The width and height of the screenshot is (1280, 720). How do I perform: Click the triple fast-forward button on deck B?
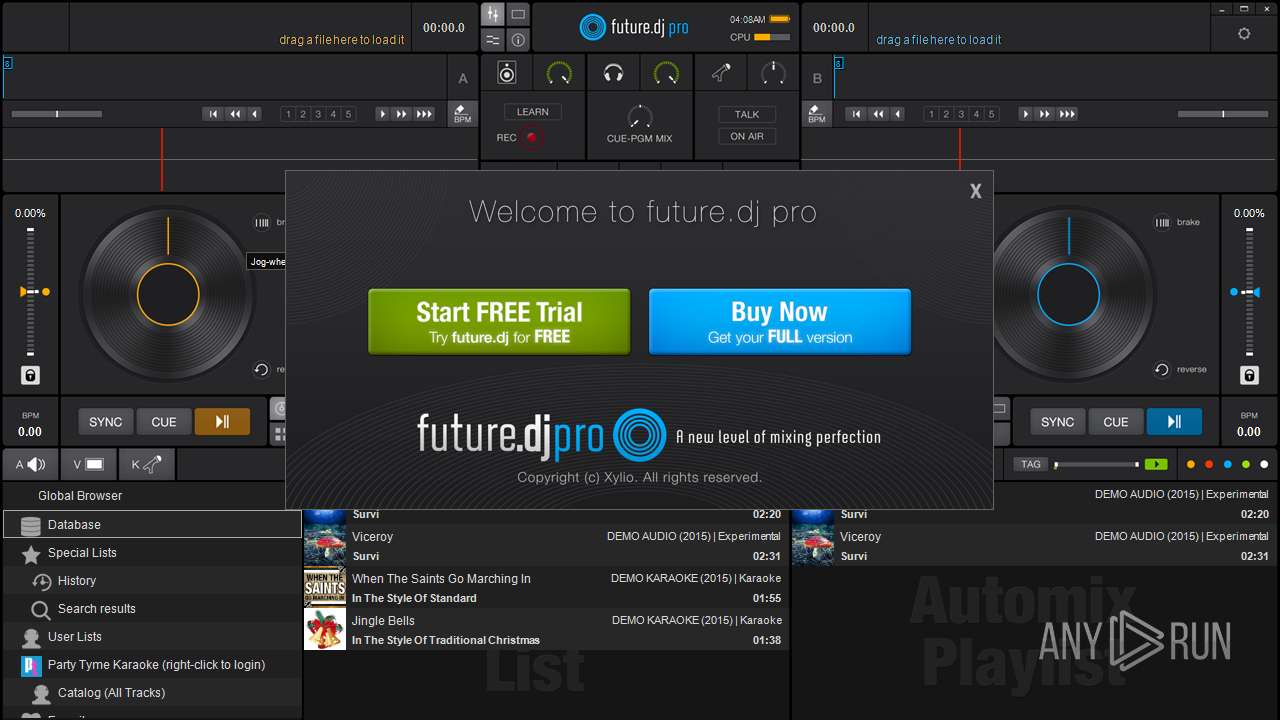coord(1067,114)
